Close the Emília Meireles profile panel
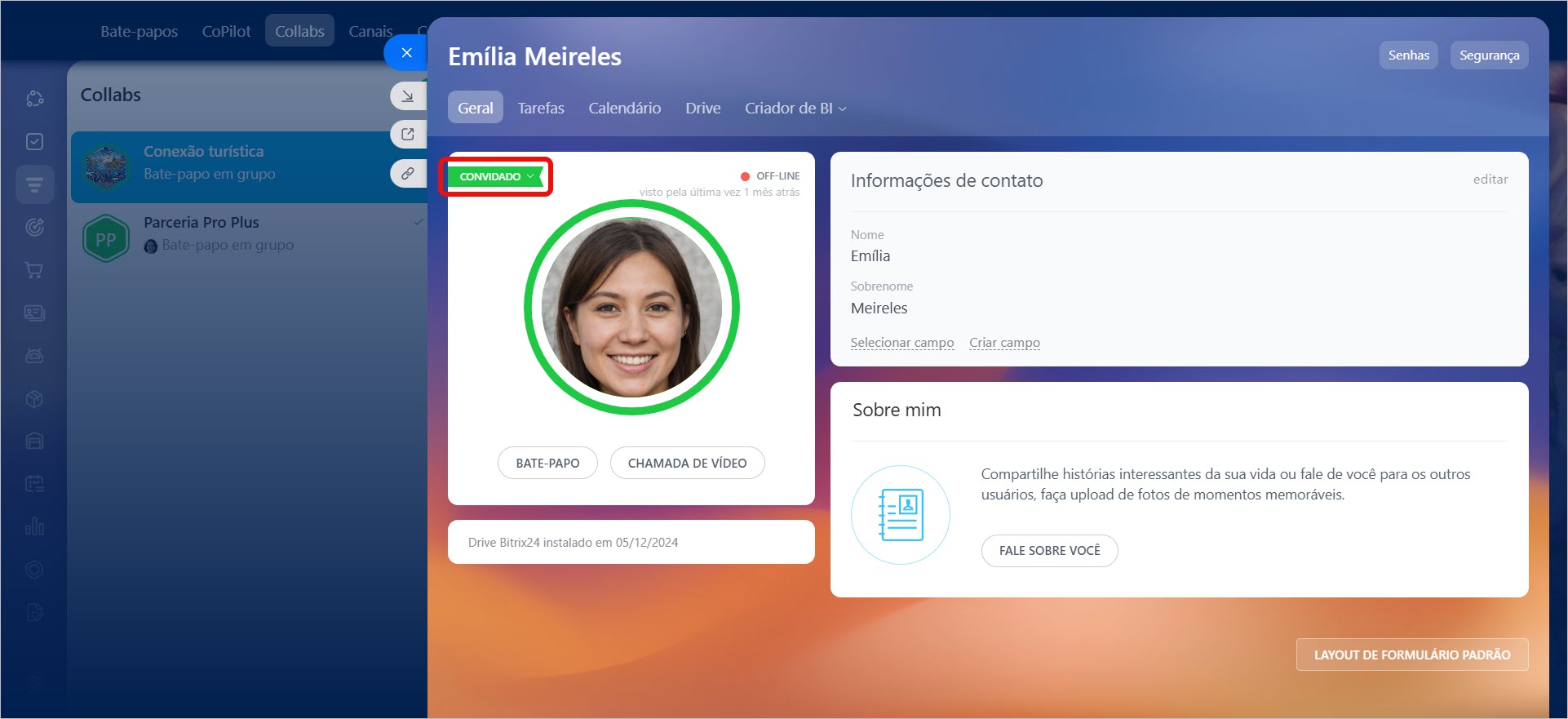The image size is (1568, 719). (x=406, y=53)
